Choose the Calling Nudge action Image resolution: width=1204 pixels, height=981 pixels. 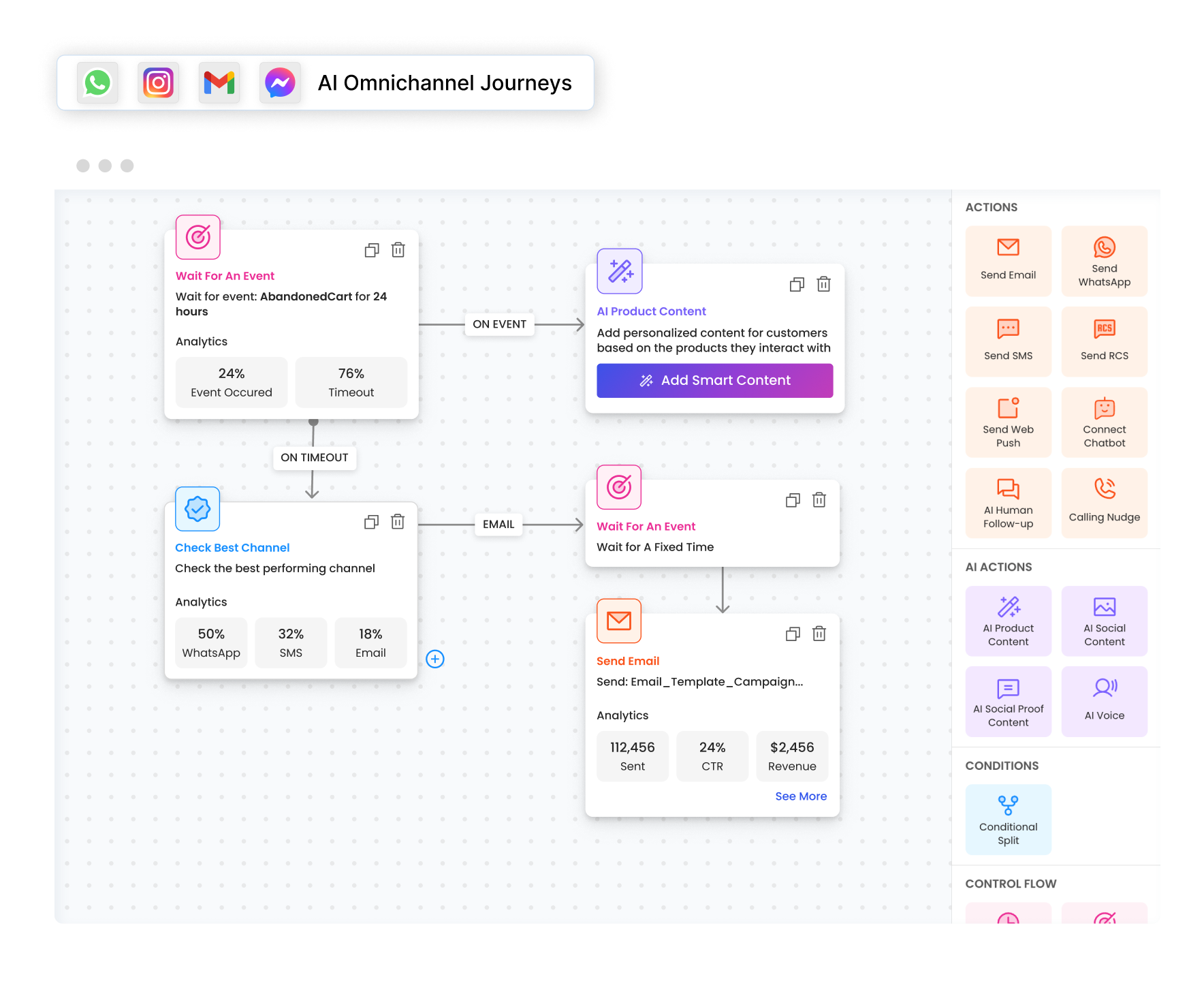(x=1104, y=503)
